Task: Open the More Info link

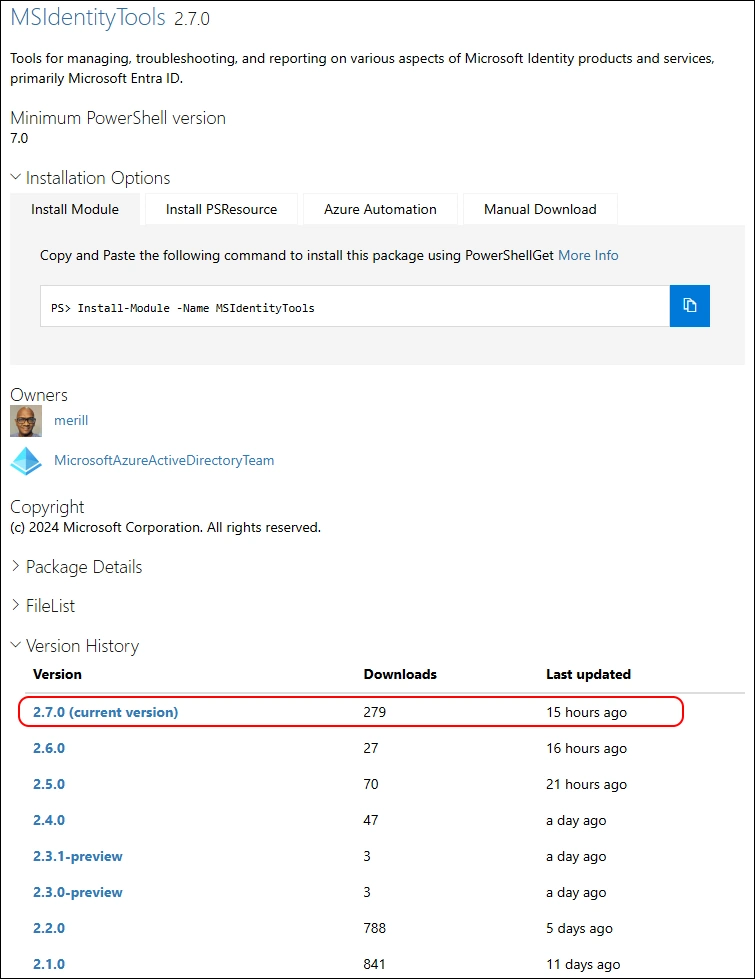Action: pyautogui.click(x=588, y=255)
